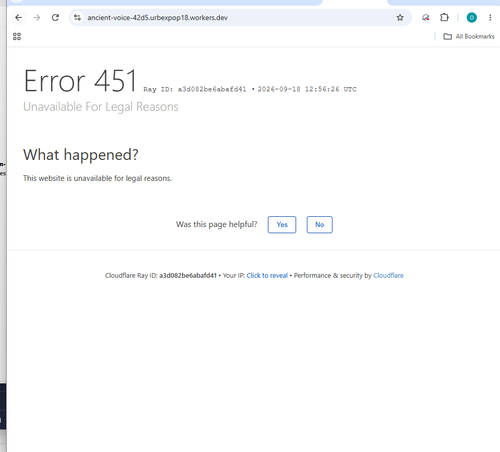Click the browser forward arrow
Screen dimensions: 500x452
pyautogui.click(x=37, y=18)
